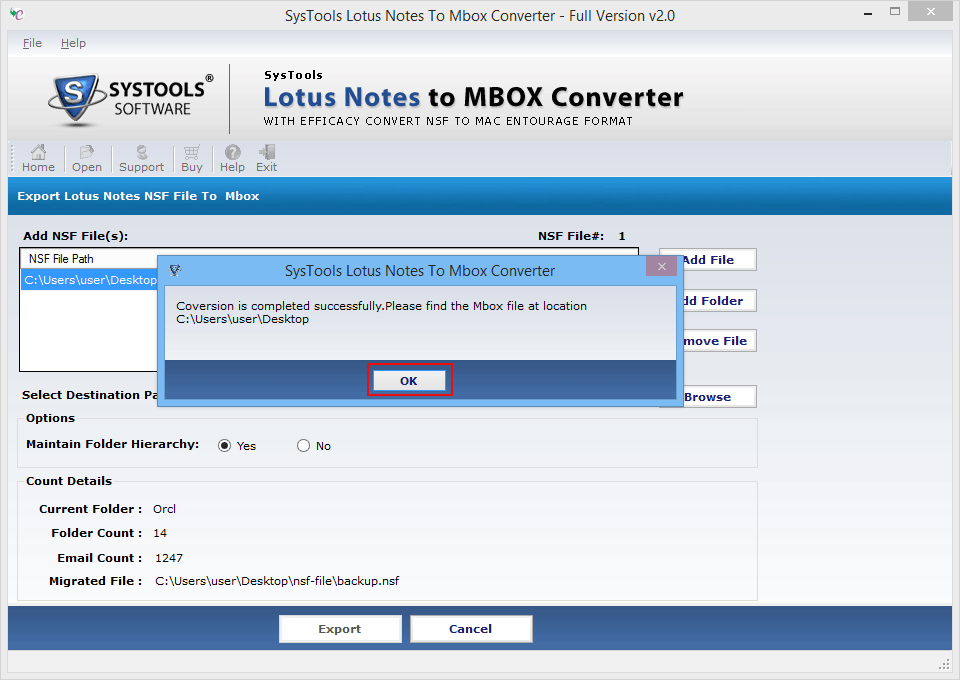Open the File menu
This screenshot has height=680, width=960.
[32, 43]
